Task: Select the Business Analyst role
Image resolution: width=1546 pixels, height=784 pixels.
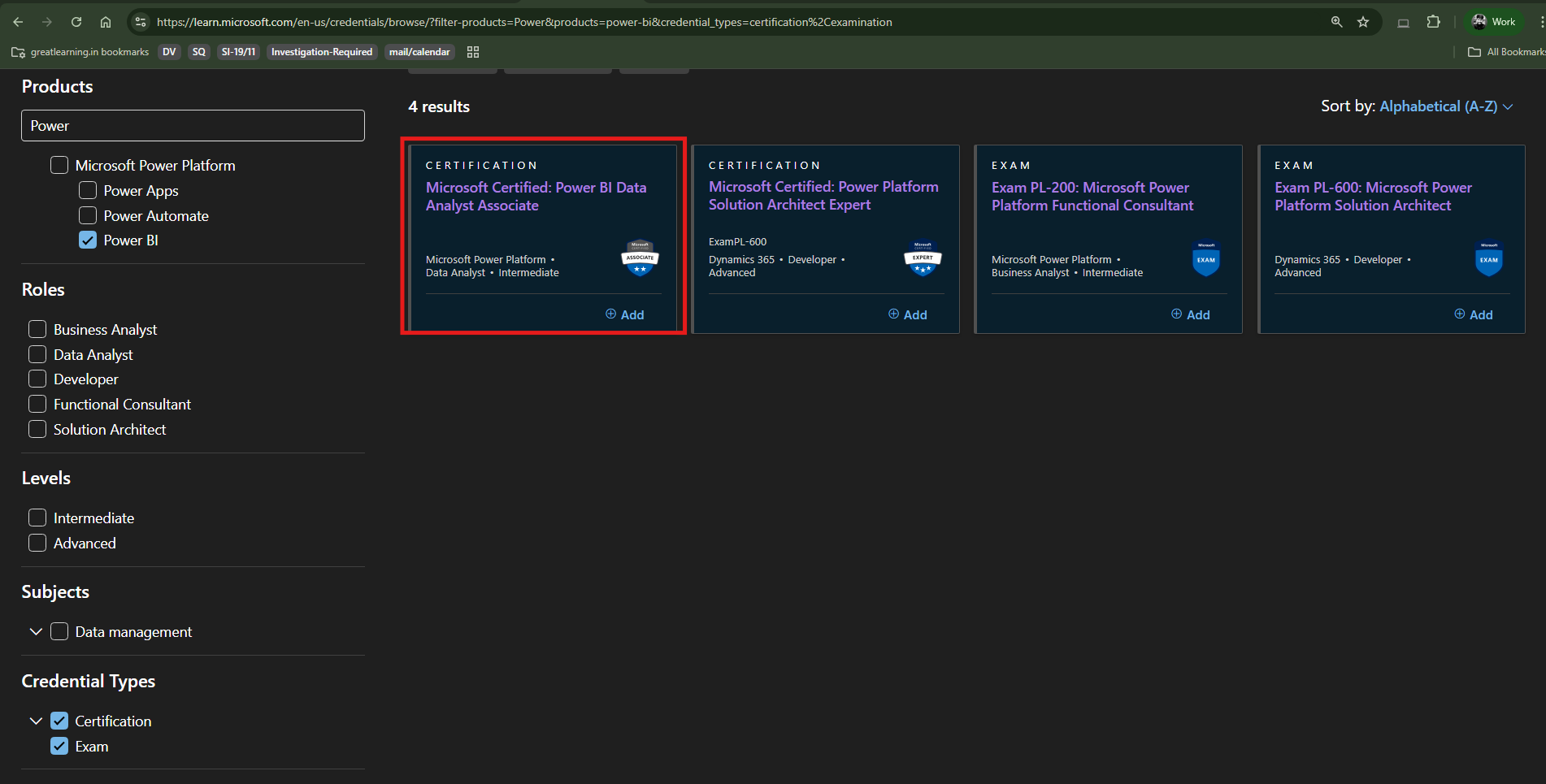Action: tap(37, 329)
